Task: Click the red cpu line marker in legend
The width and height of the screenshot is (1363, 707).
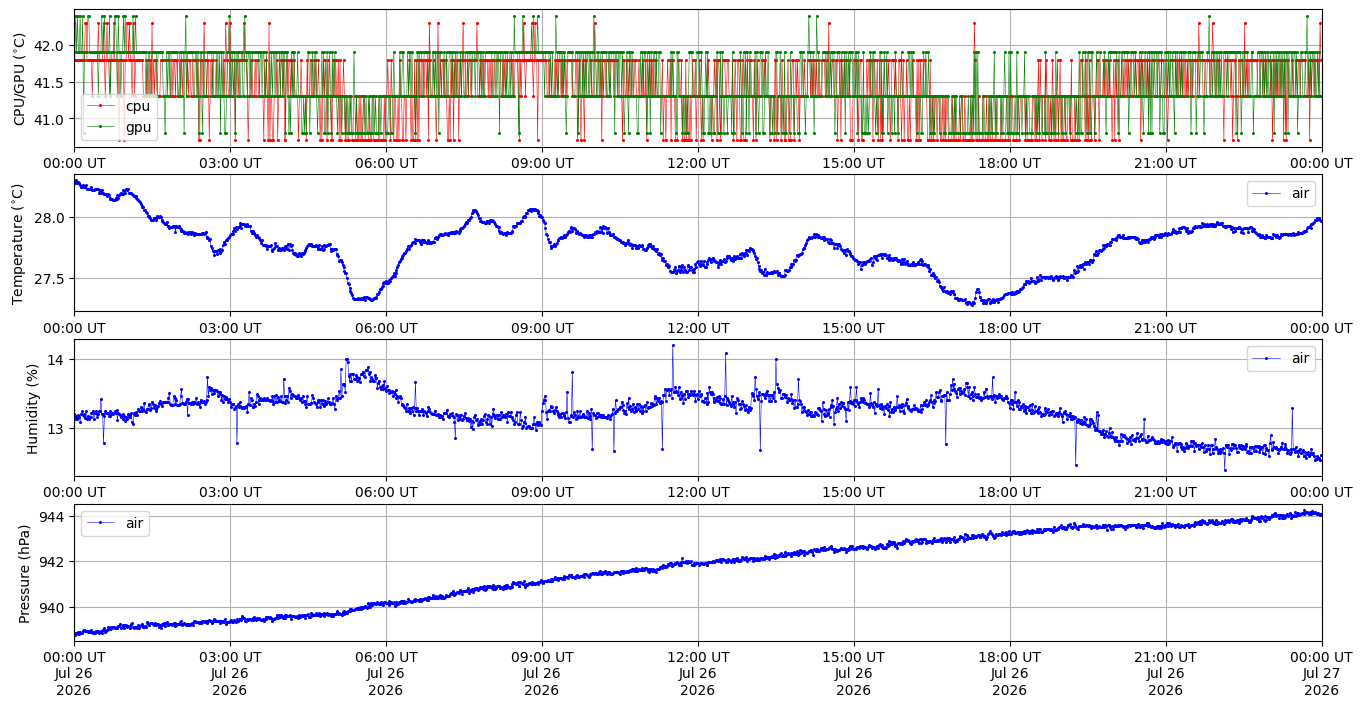Action: coord(101,106)
